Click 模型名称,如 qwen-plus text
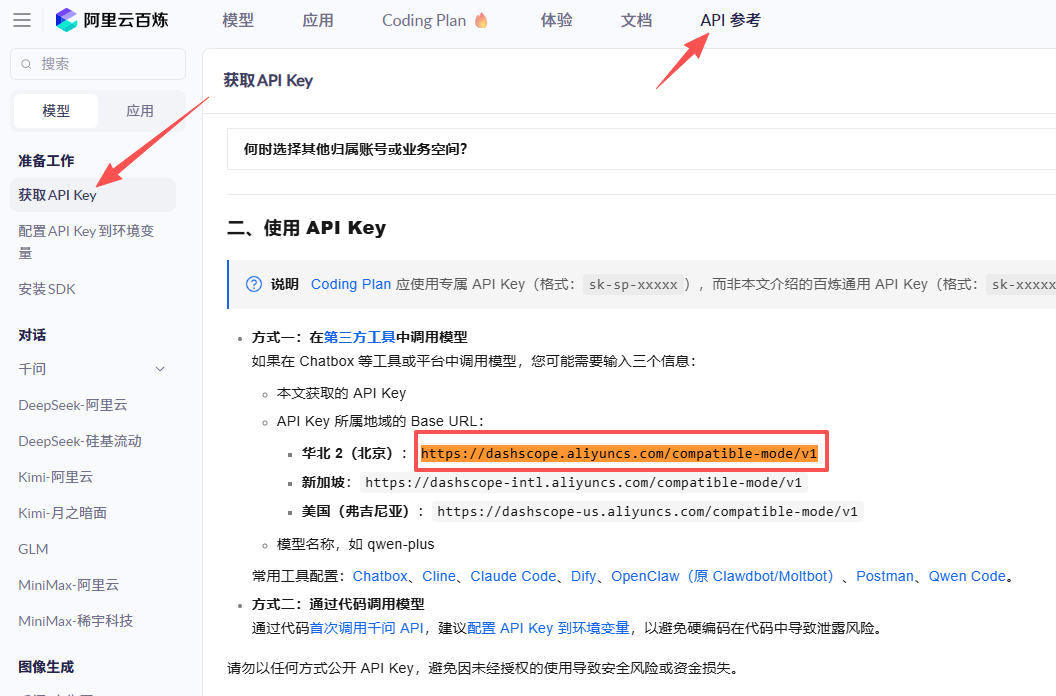The height and width of the screenshot is (696, 1056). tap(356, 544)
